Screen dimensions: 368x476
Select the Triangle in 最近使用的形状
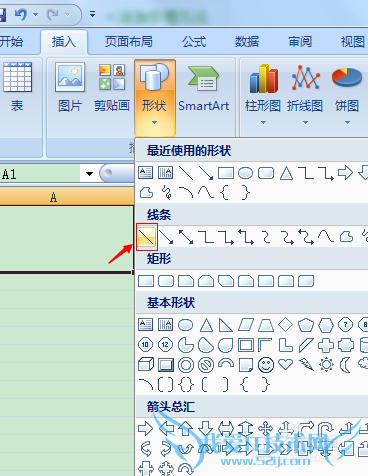[x=286, y=173]
